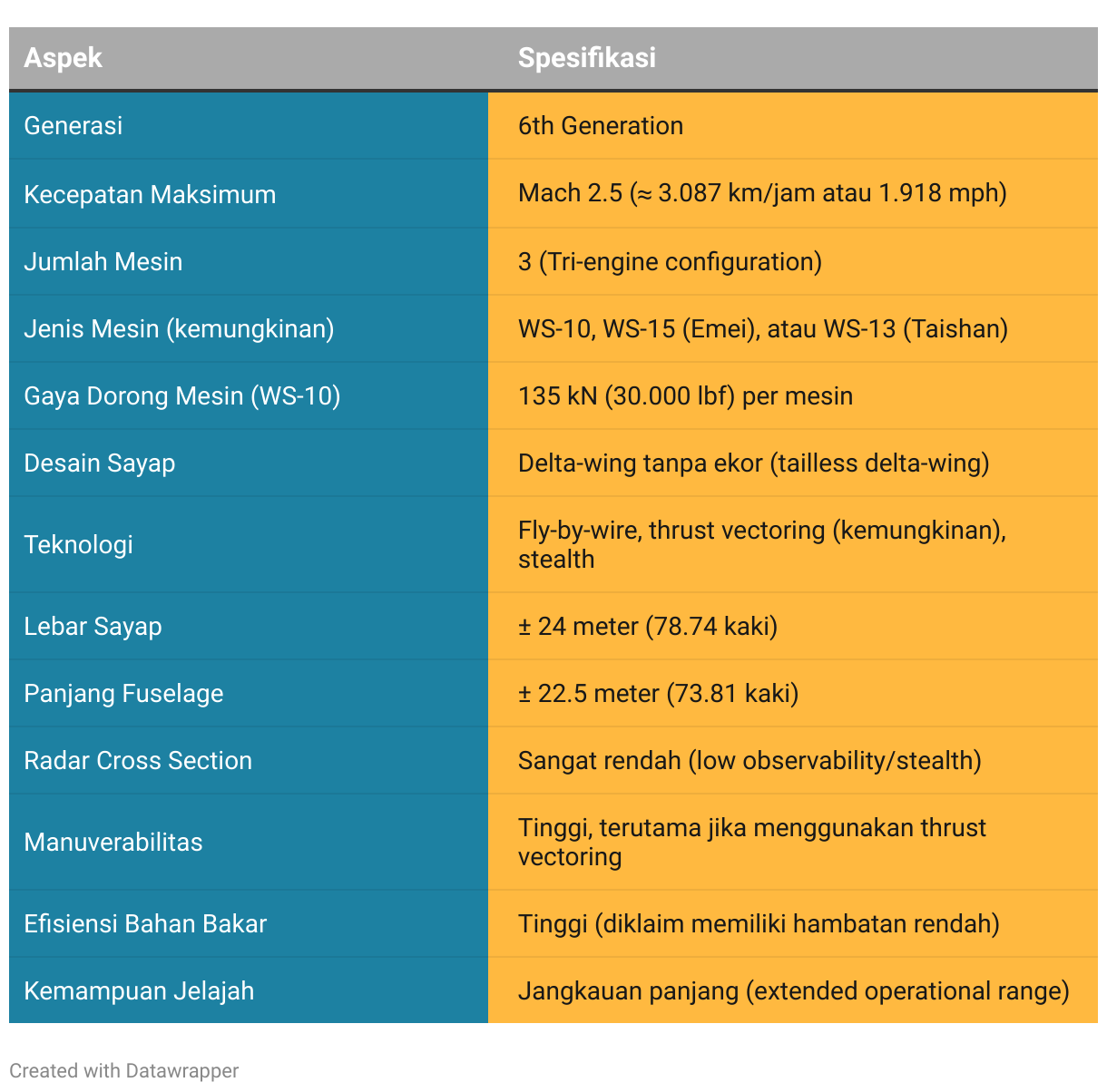The image size is (1107, 1092).
Task: Select the Manuverabilitas row label
Action: (x=113, y=842)
